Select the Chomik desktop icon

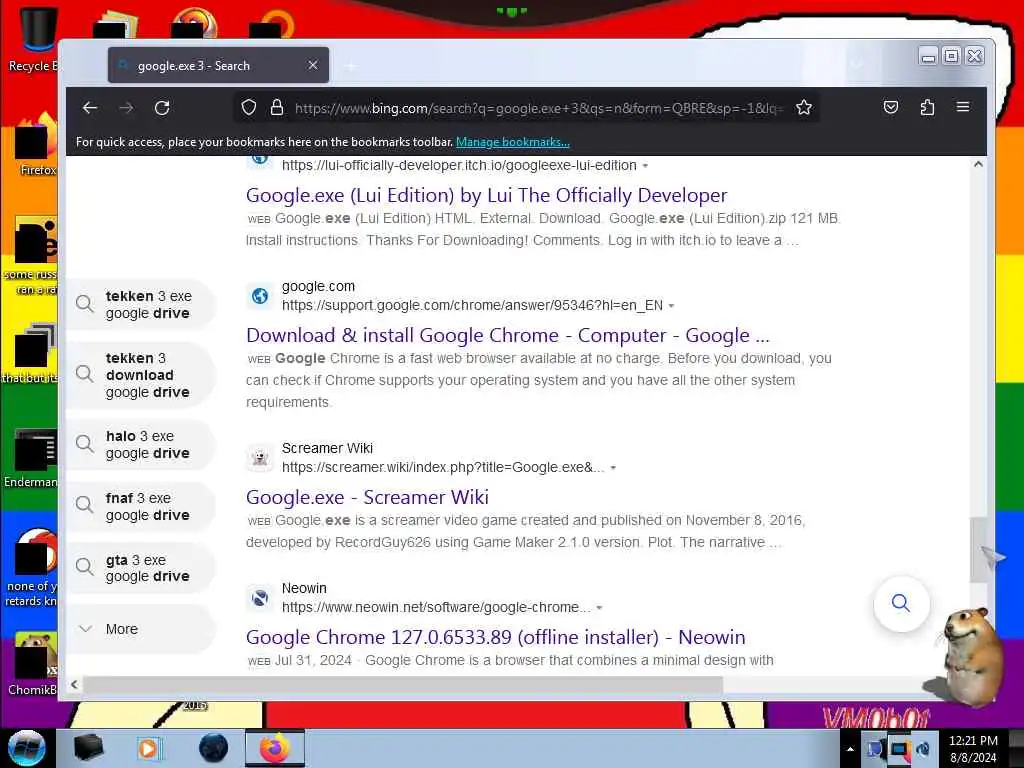[x=32, y=664]
